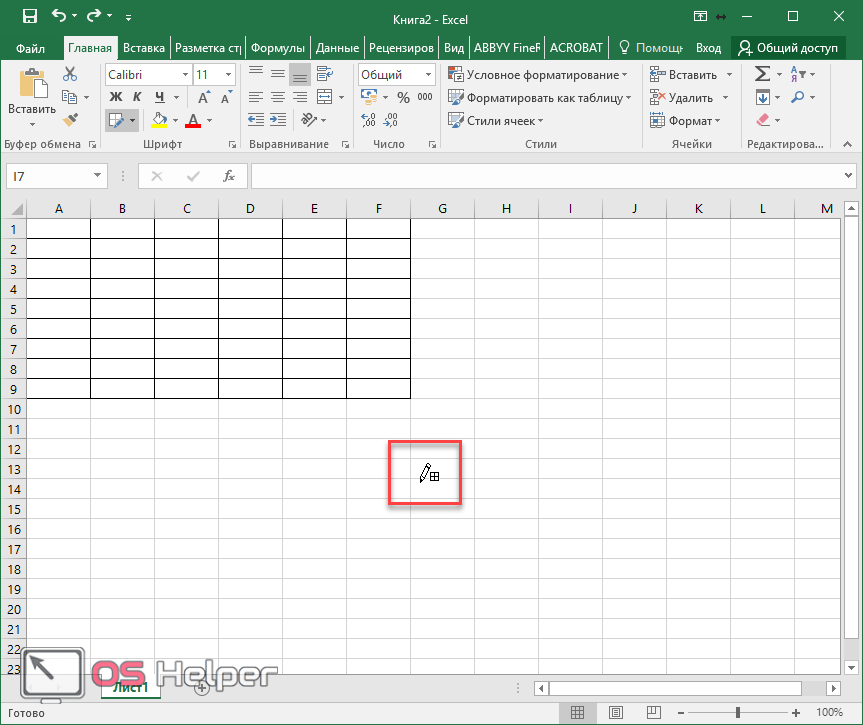Image resolution: width=863 pixels, height=725 pixels.
Task: Click the Cut scissors icon
Action: click(x=70, y=74)
